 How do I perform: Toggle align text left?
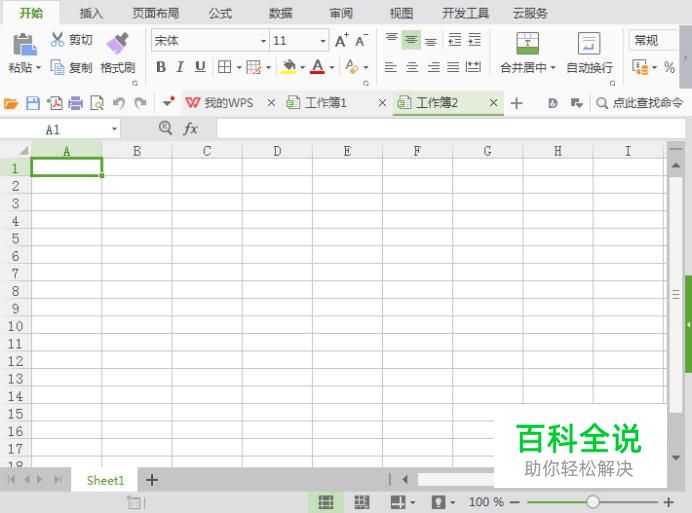point(391,67)
